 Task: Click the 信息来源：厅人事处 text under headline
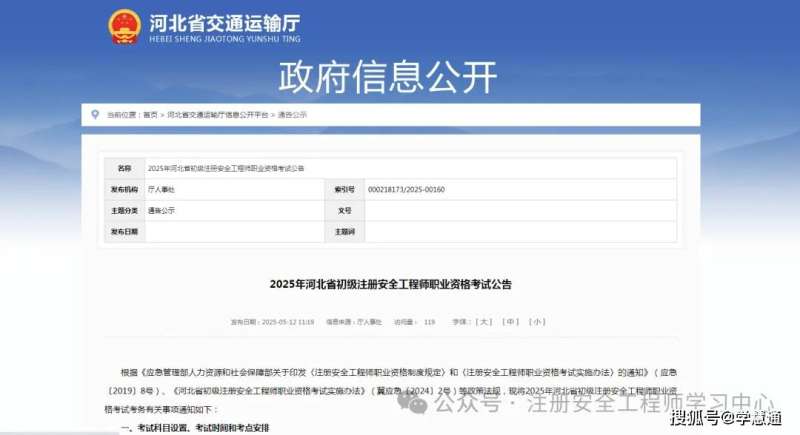pyautogui.click(x=354, y=322)
